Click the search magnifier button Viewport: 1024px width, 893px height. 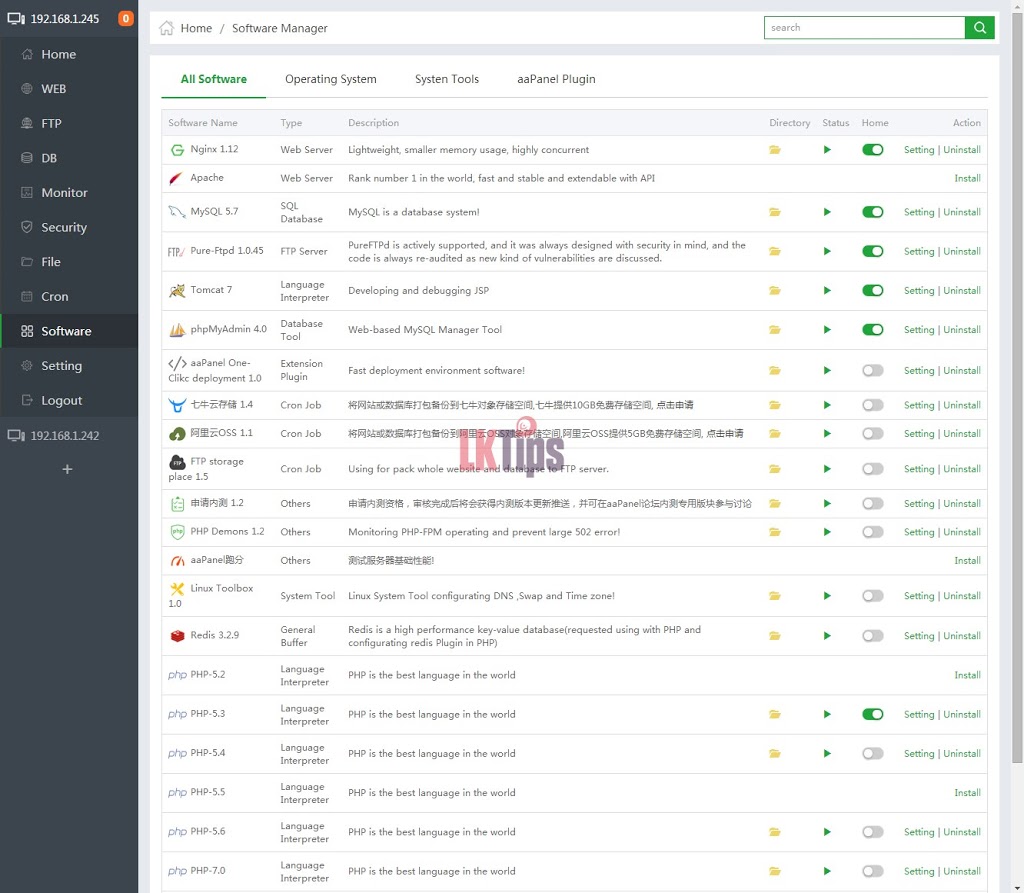point(979,27)
